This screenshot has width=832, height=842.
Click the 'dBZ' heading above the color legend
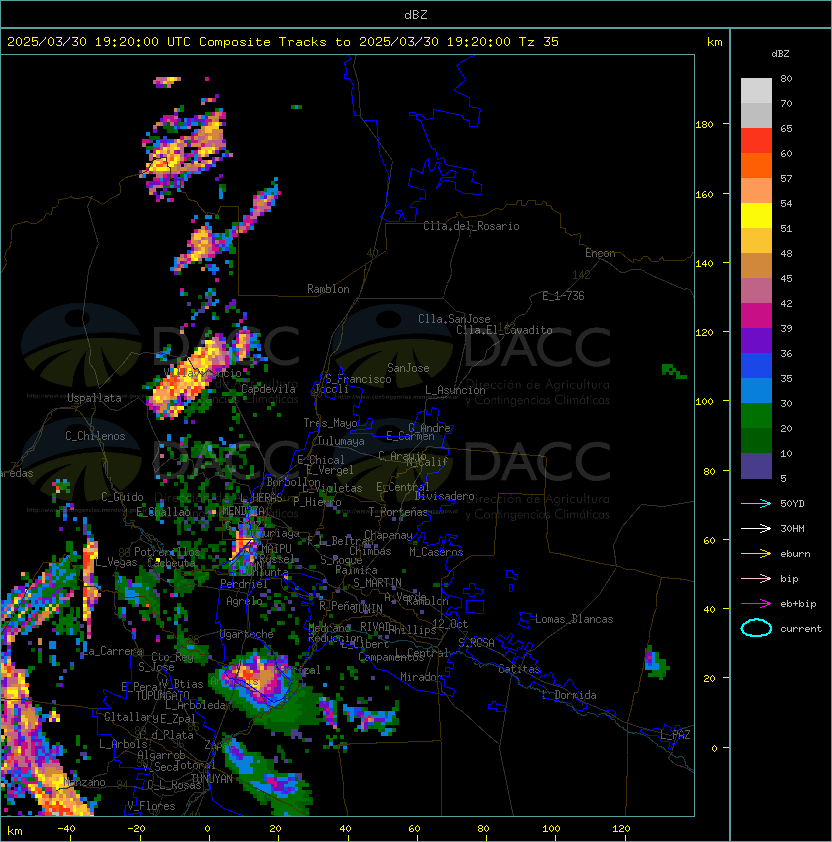tap(780, 54)
